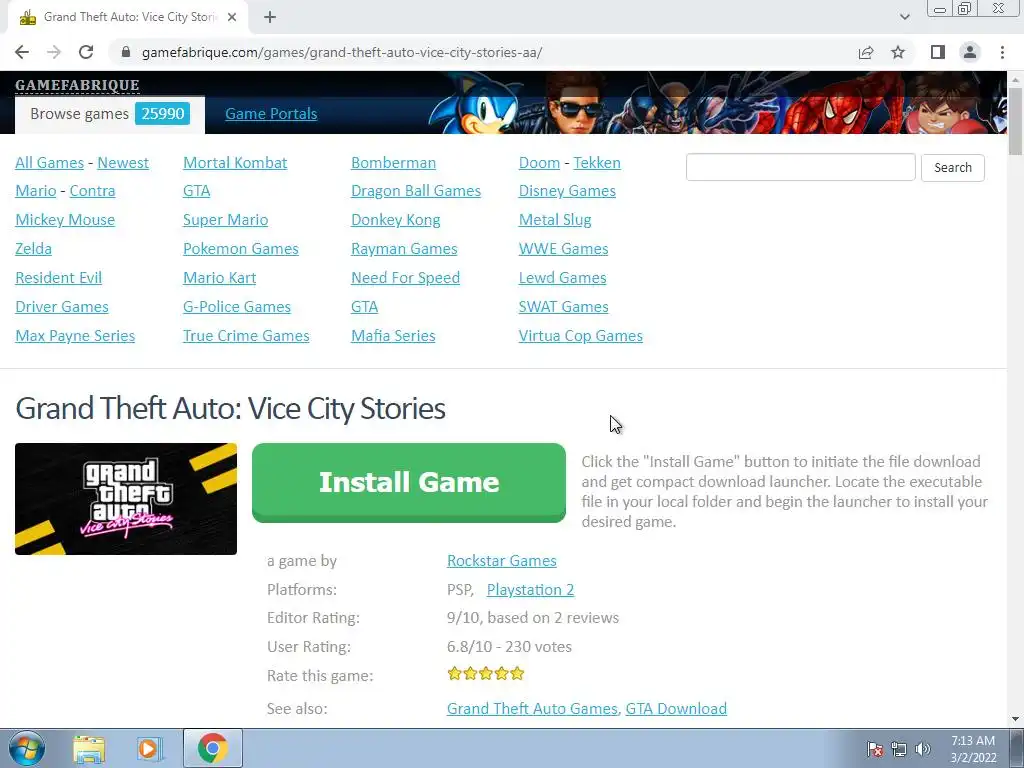The image size is (1024, 768).
Task: Open the Zelda link
Action: tap(33, 249)
